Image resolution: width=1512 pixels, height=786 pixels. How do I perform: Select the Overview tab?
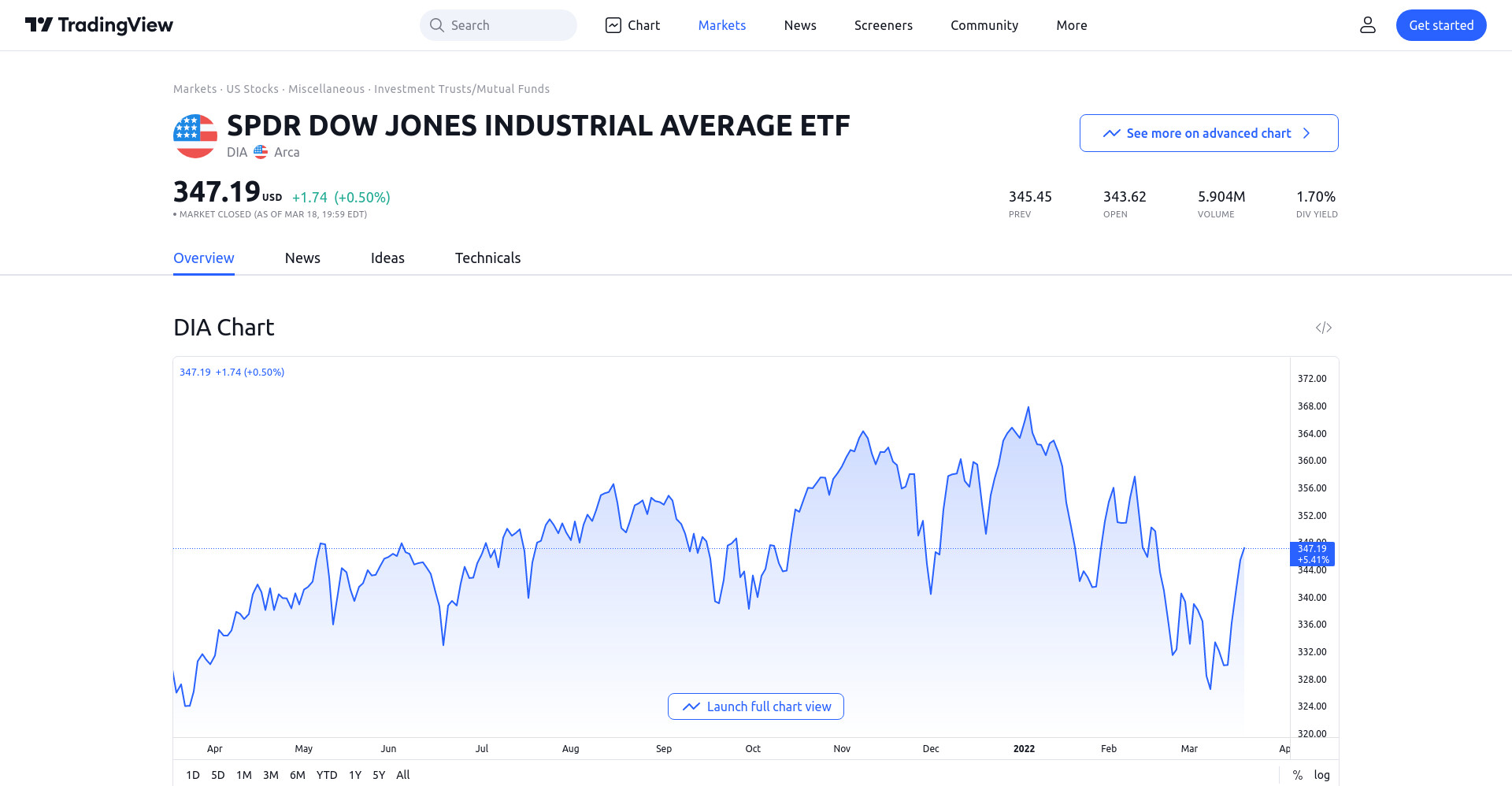point(204,258)
